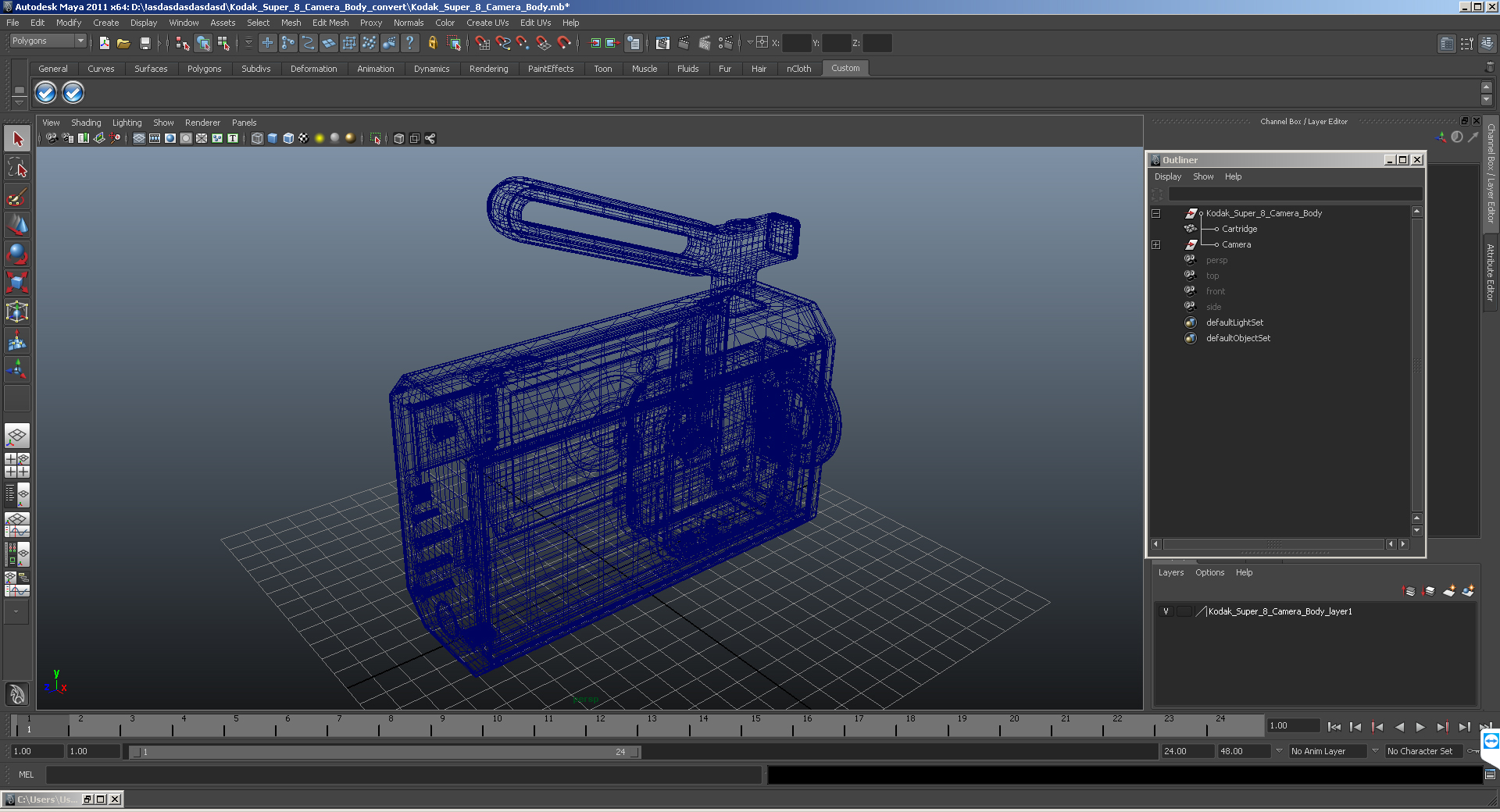
Task: Open the No Character Set dropdown
Action: (x=1423, y=751)
